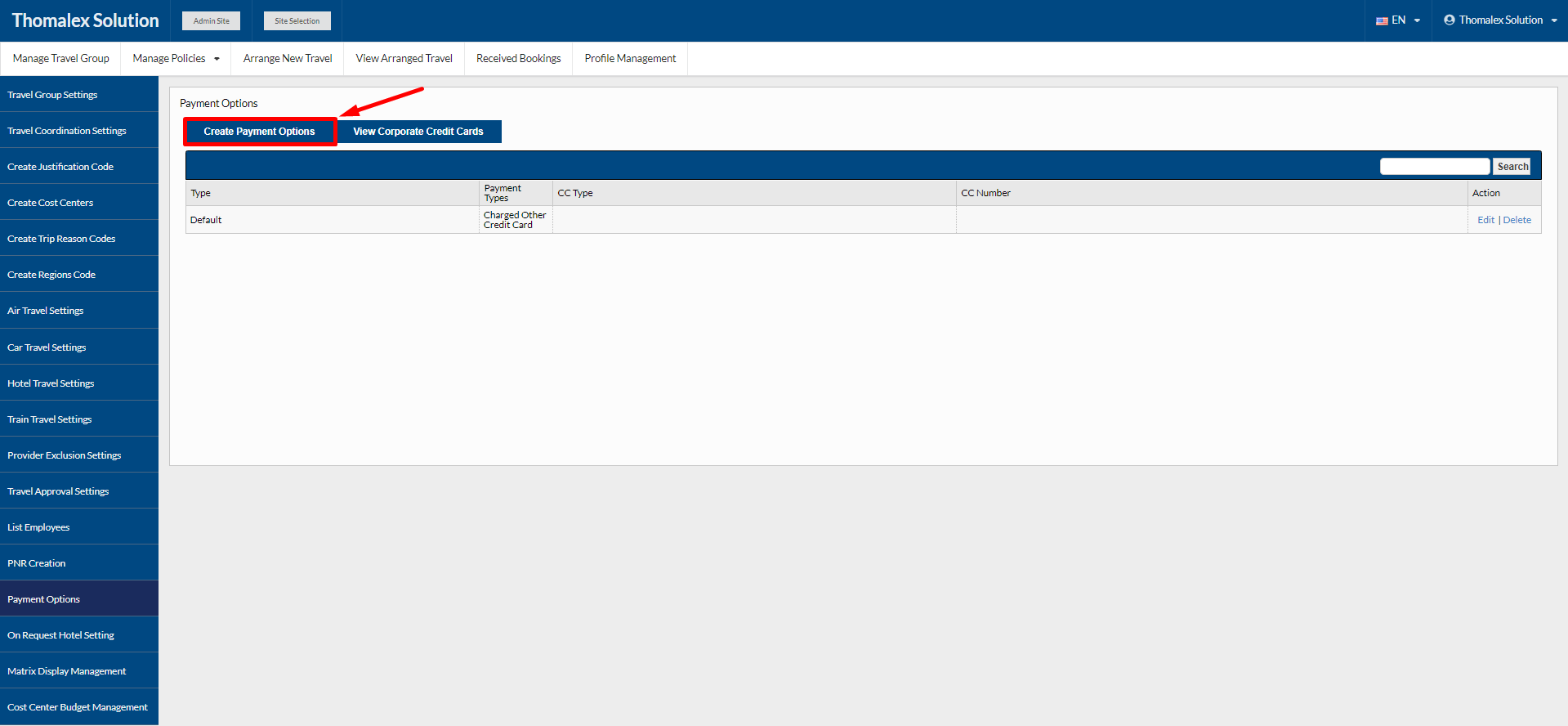Open Manage Travel Group tab

coord(61,59)
